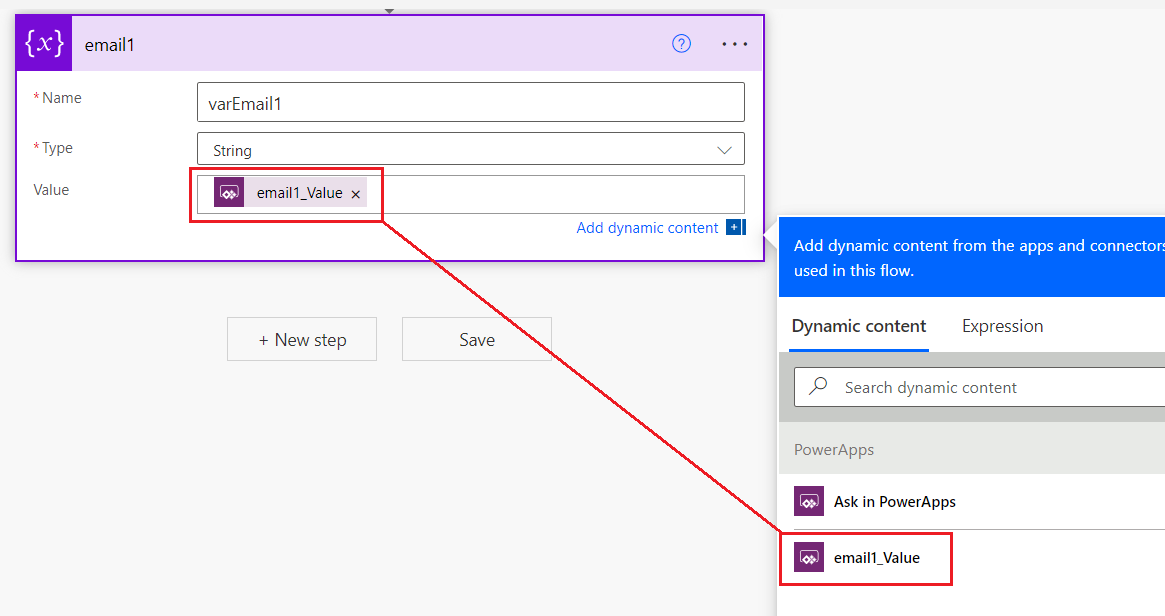1165x616 pixels.
Task: Open the email1 more options ellipsis menu
Action: [734, 44]
